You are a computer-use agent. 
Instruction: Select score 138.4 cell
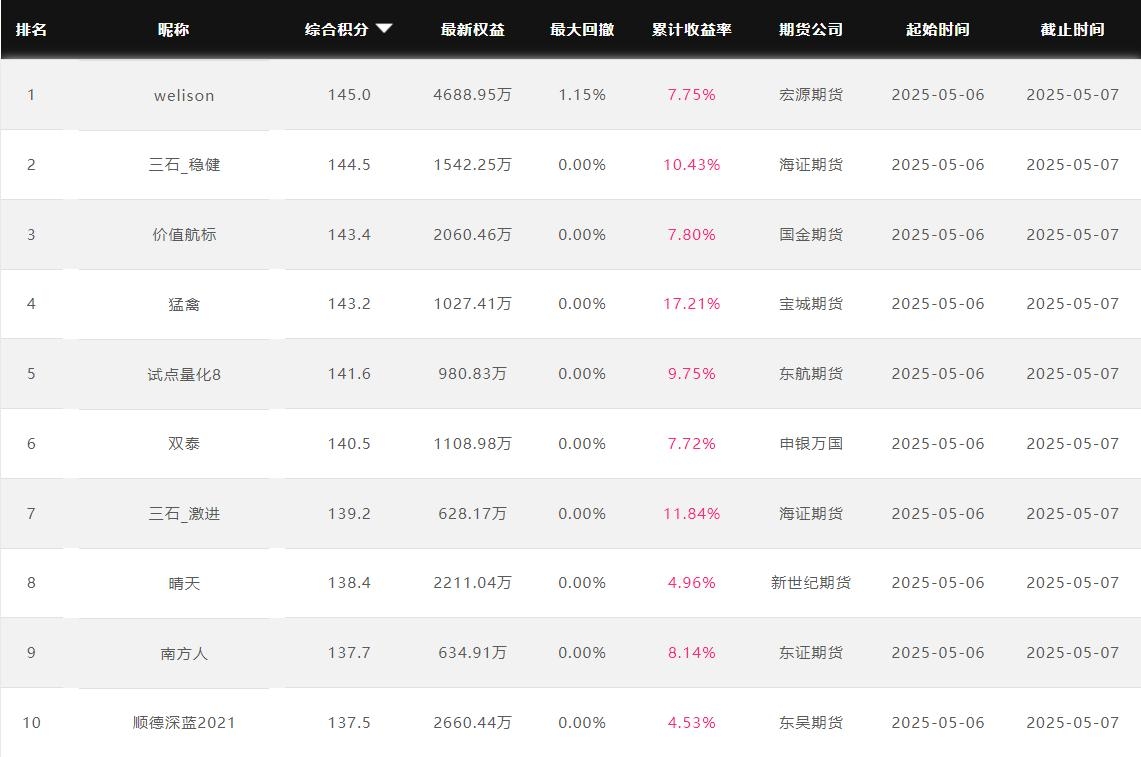pyautogui.click(x=349, y=582)
